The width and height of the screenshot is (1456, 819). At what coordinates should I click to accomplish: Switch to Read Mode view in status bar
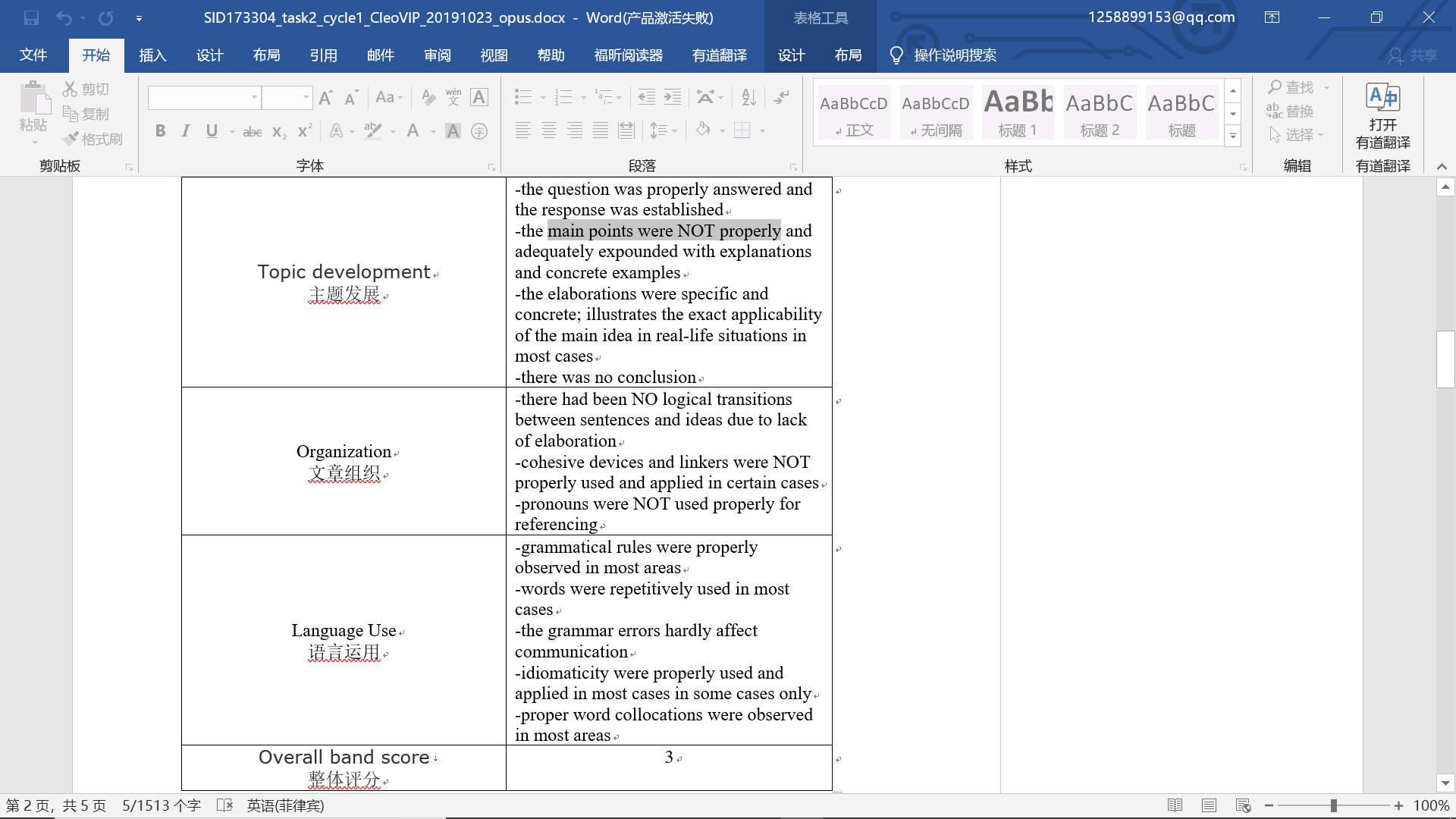(x=1175, y=805)
